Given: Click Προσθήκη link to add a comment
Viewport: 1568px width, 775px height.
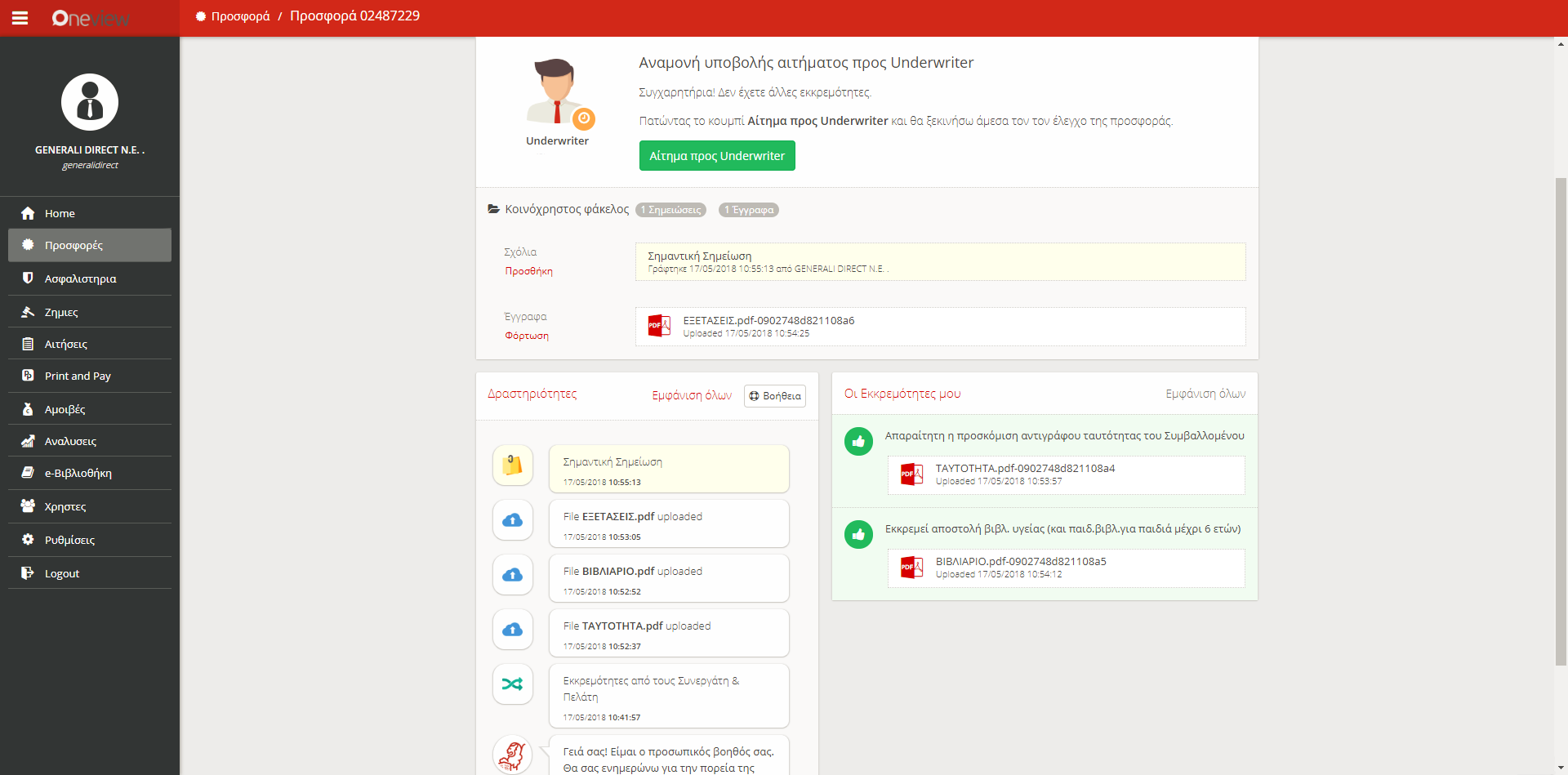Looking at the screenshot, I should (528, 271).
